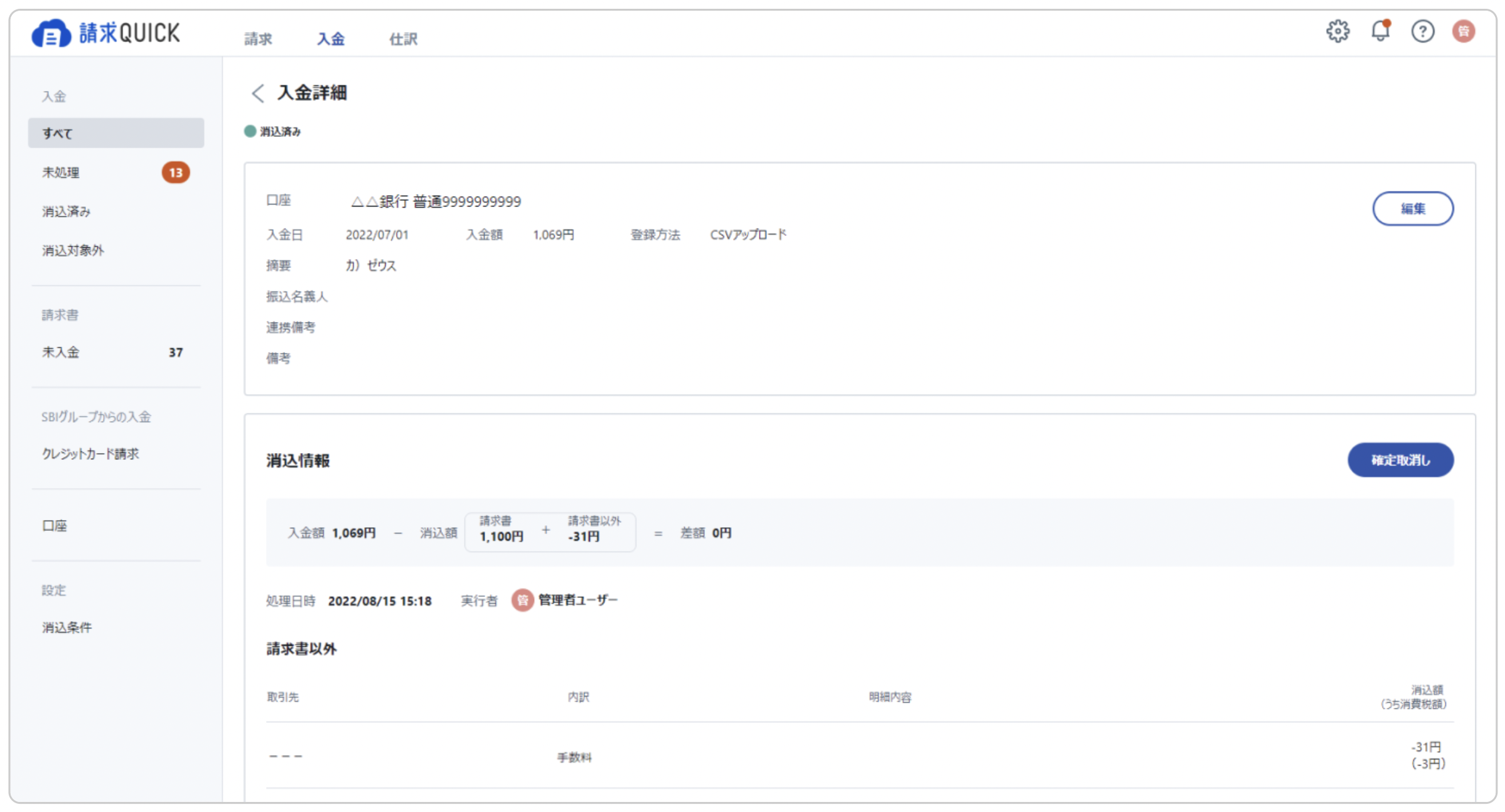Open the help question mark icon
This screenshot has width=1505, height=812.
[1422, 31]
